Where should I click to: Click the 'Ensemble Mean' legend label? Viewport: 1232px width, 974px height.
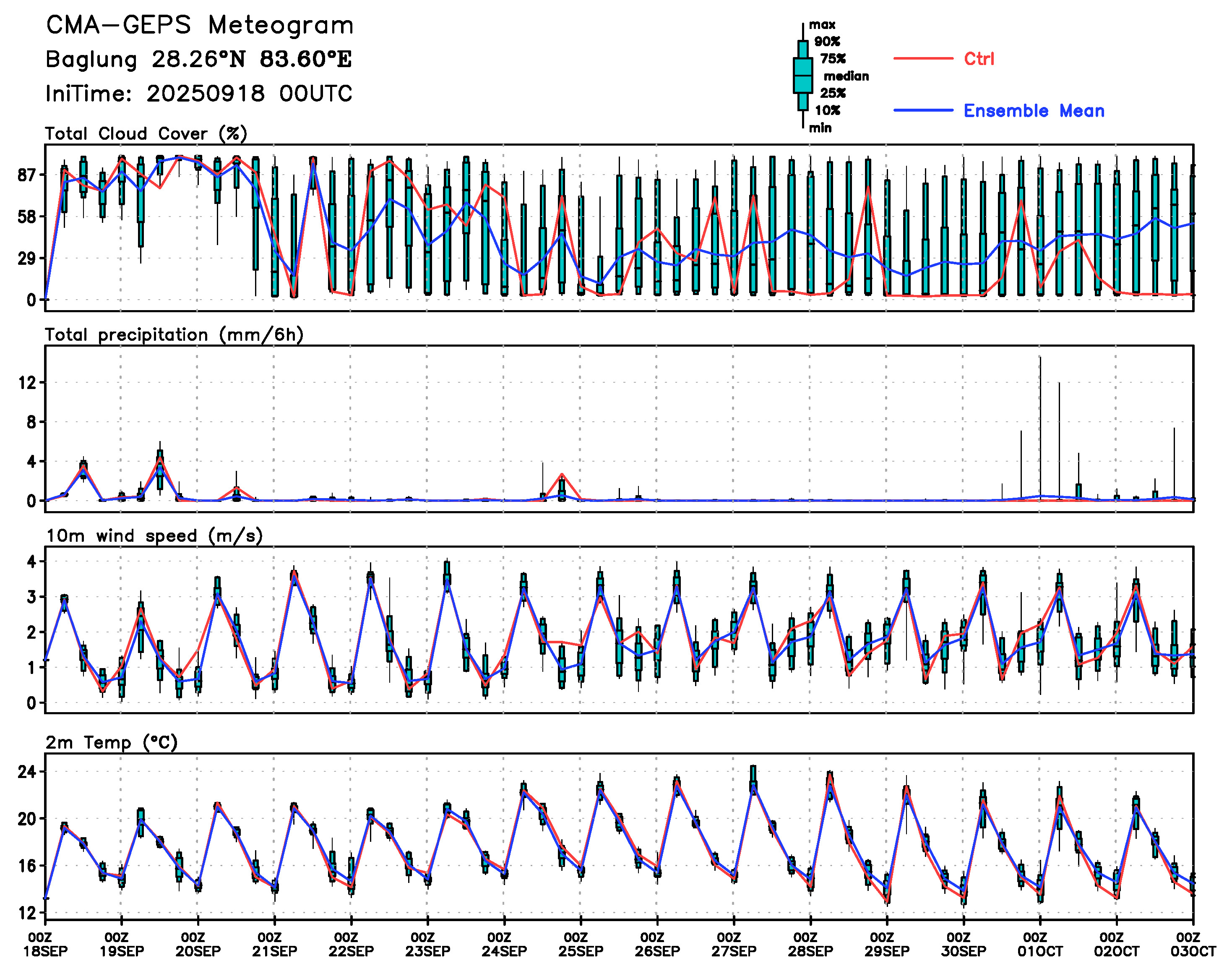tap(1034, 111)
